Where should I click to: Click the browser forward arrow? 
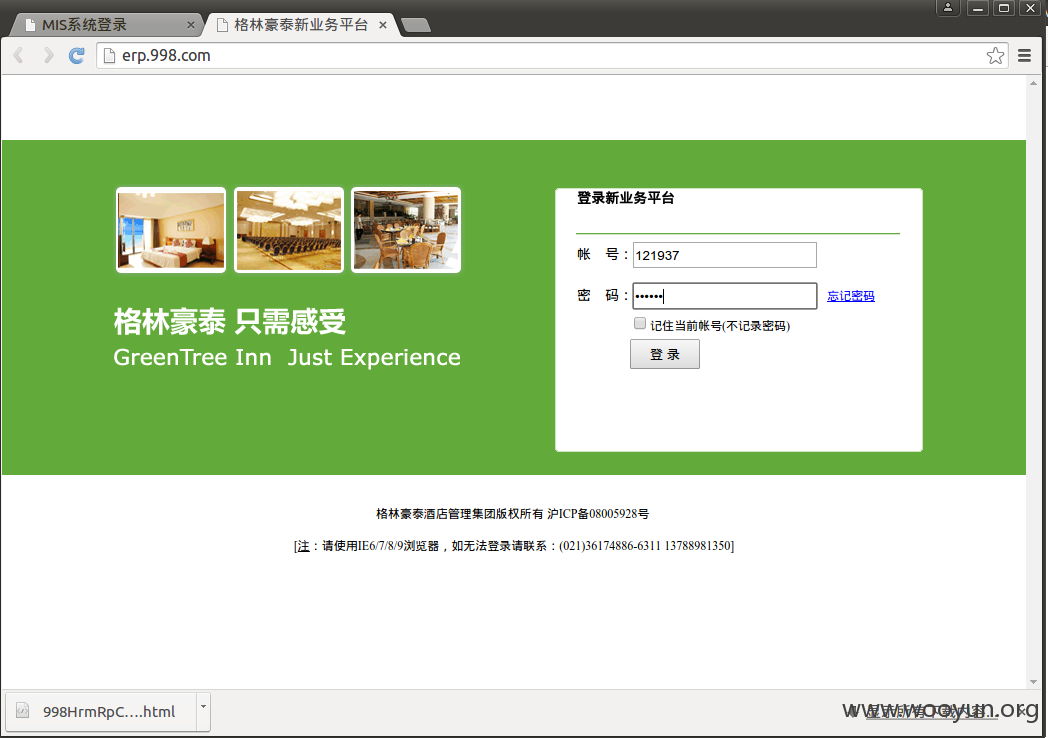point(48,55)
